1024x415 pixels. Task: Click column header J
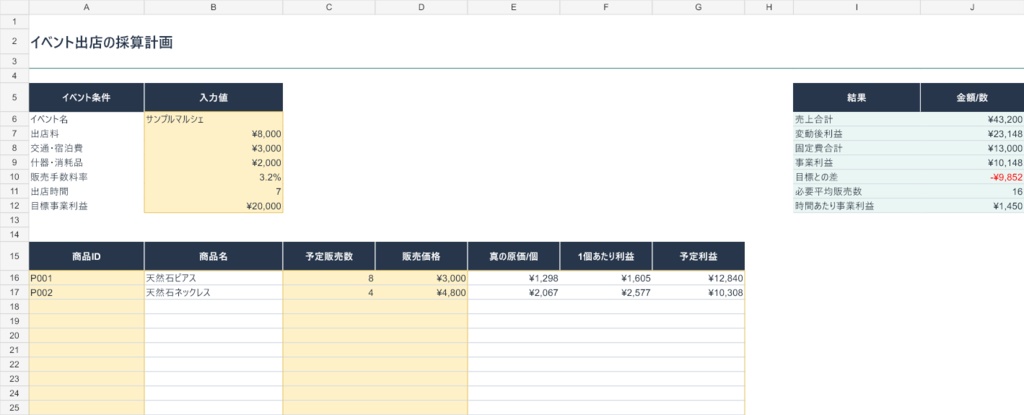pyautogui.click(x=972, y=7)
